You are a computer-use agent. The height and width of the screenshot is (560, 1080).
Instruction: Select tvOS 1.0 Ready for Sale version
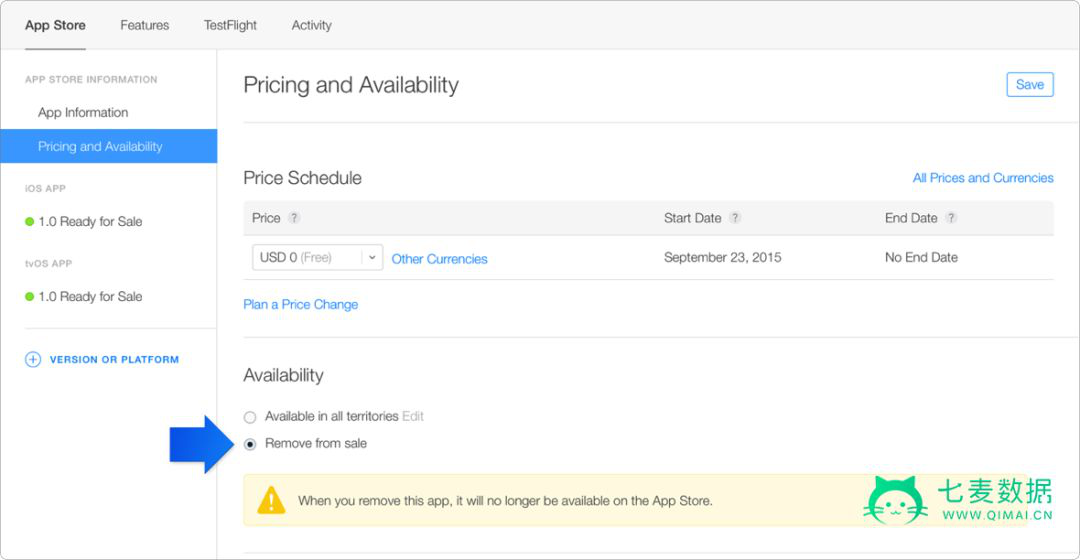coord(90,297)
